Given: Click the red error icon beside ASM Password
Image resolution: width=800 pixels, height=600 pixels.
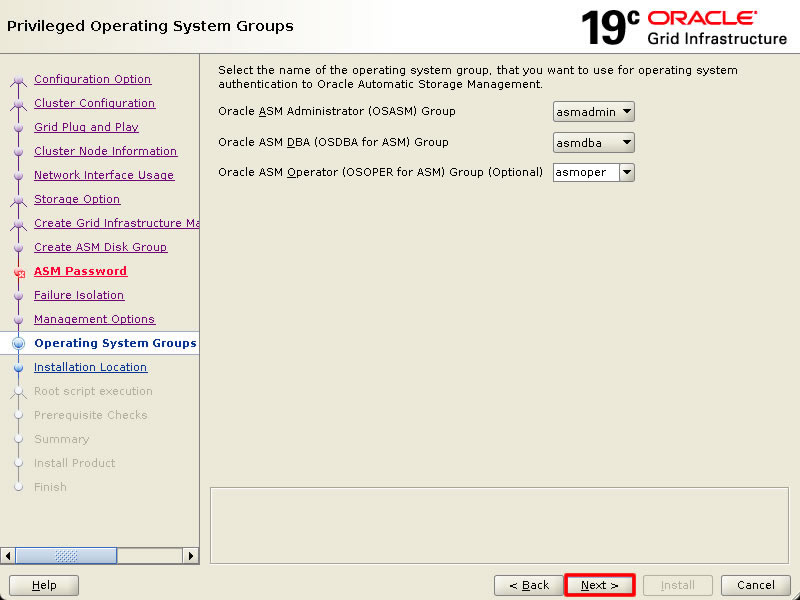Looking at the screenshot, I should click(x=19, y=272).
